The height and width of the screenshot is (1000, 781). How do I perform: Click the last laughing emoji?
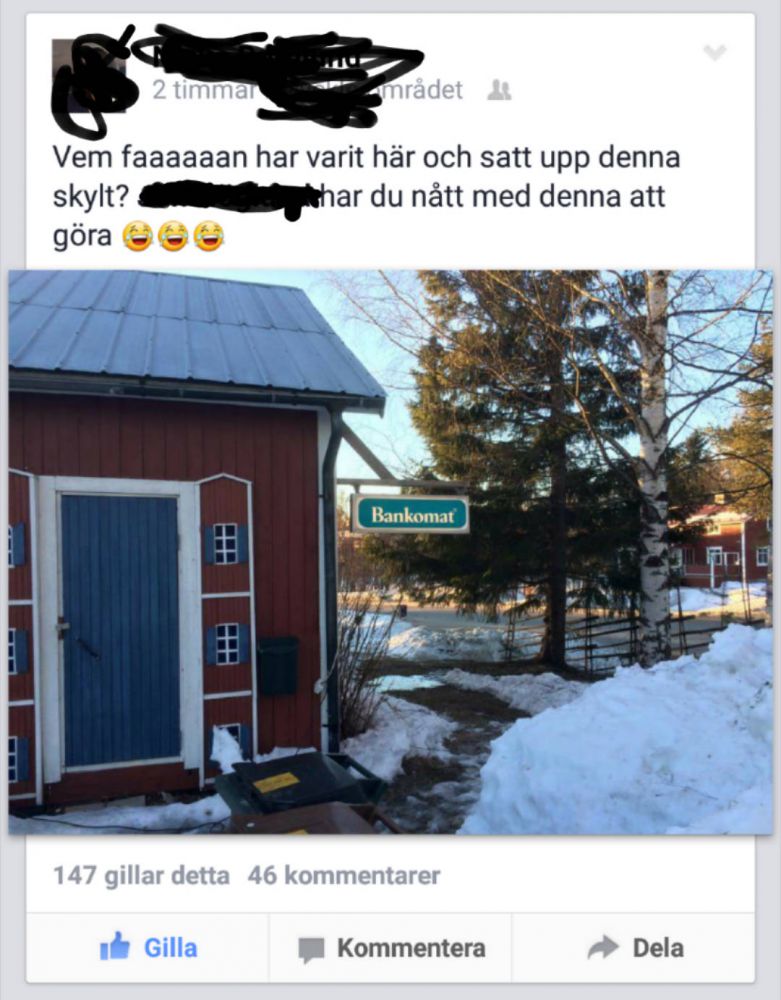pyautogui.click(x=208, y=235)
